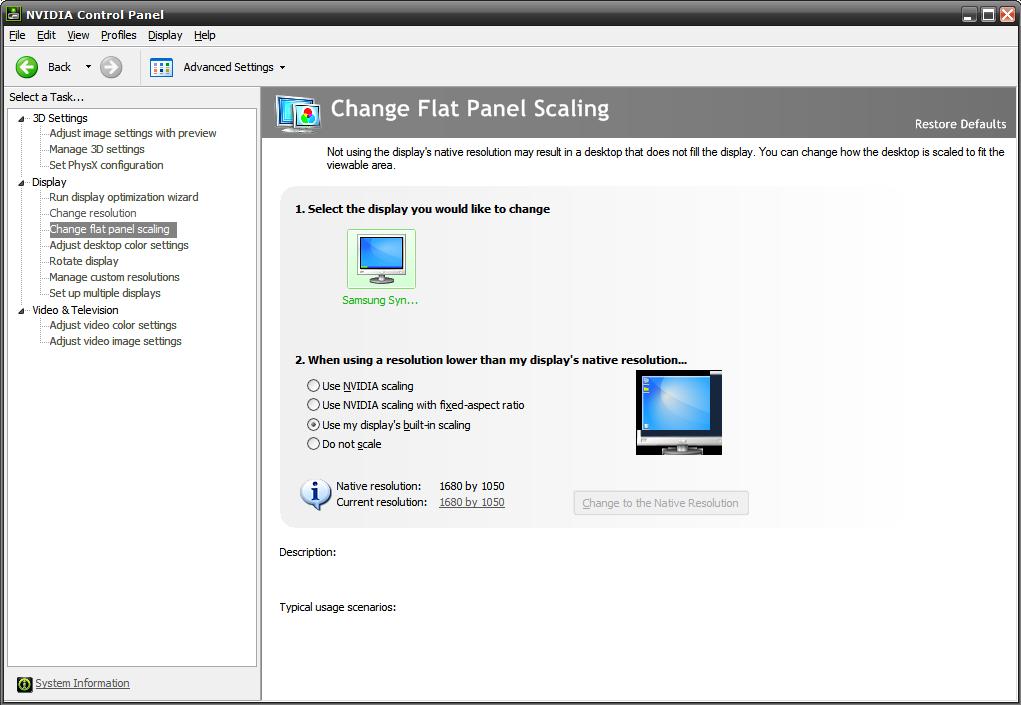This screenshot has height=705, width=1021.
Task: Click the Flat Panel Scaling header icon
Action: pos(298,113)
